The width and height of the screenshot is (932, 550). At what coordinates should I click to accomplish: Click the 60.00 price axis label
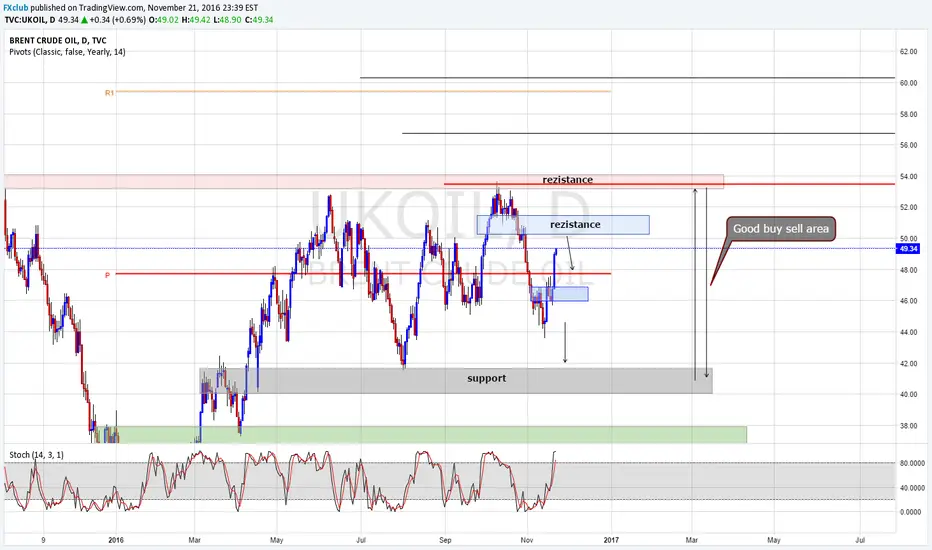click(x=908, y=83)
